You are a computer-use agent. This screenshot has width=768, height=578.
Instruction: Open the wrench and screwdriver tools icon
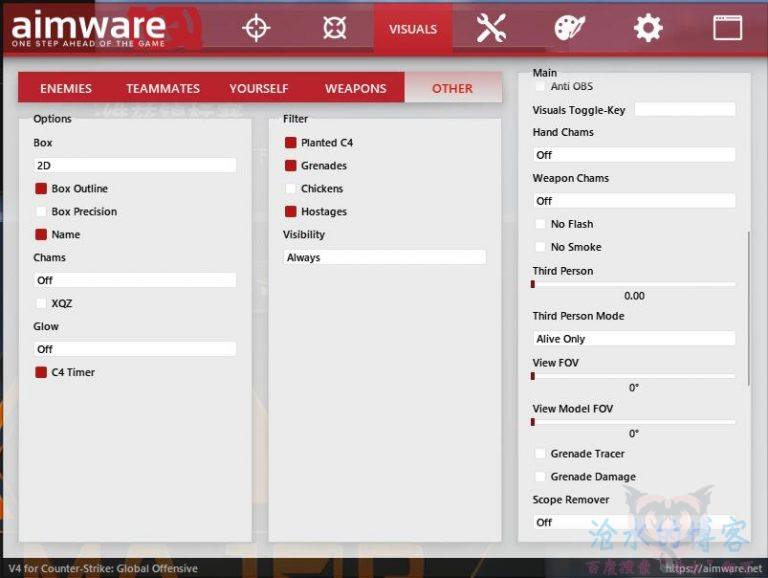491,28
